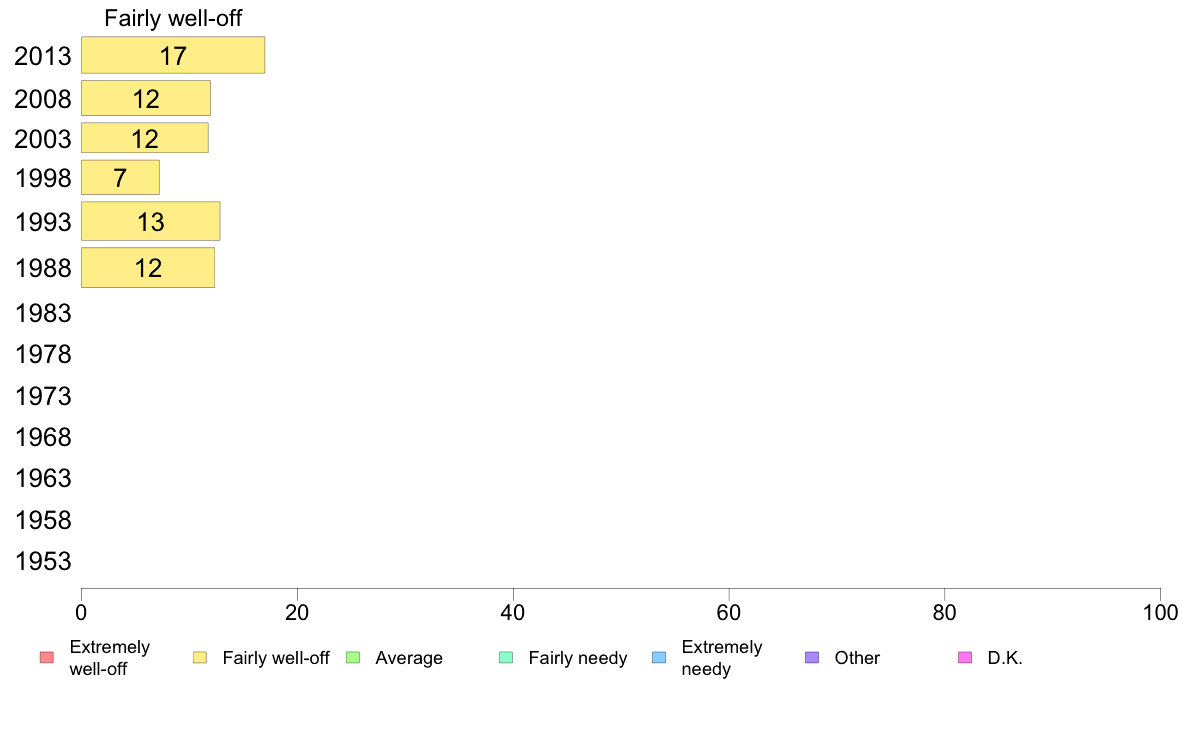Select the 1998 bar showing 7

(x=120, y=177)
